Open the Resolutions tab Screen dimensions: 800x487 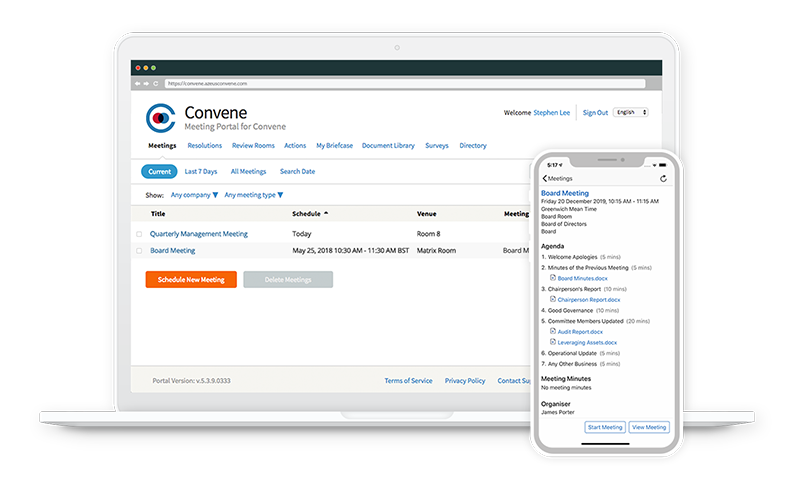click(205, 145)
